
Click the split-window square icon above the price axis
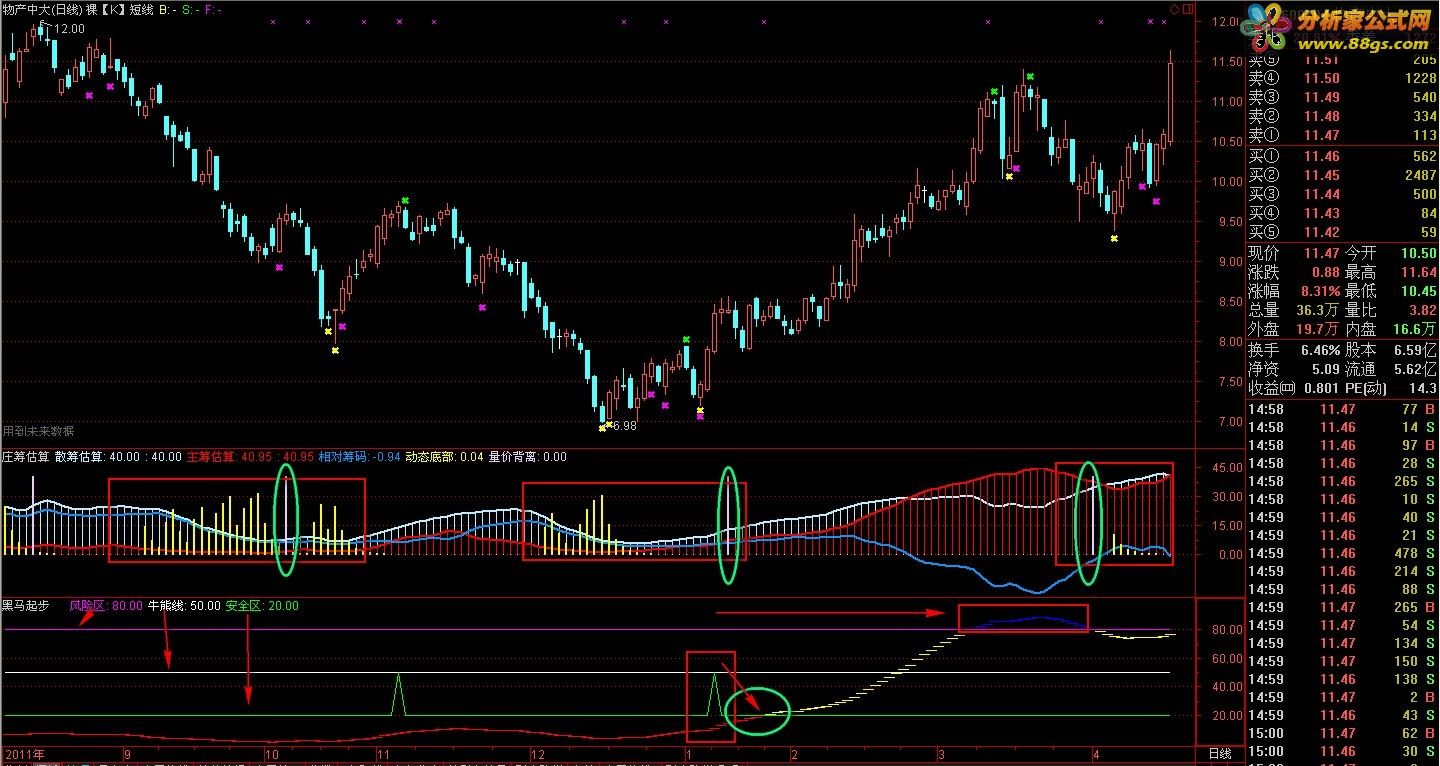click(1186, 9)
